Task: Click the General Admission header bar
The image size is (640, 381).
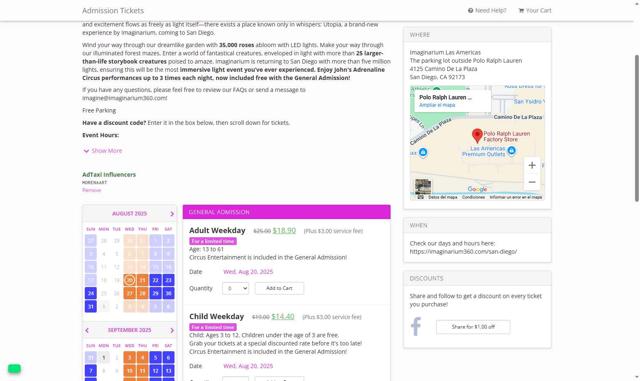Action: coord(287,212)
